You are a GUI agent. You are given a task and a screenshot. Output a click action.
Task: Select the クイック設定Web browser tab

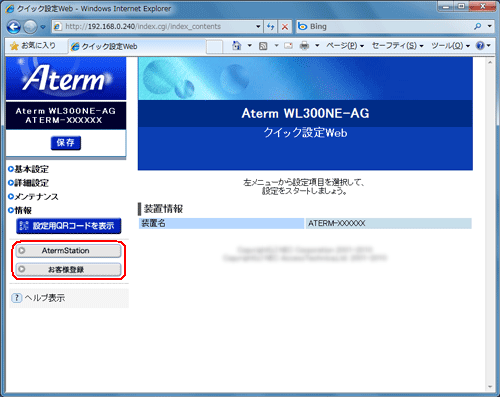pyautogui.click(x=137, y=46)
